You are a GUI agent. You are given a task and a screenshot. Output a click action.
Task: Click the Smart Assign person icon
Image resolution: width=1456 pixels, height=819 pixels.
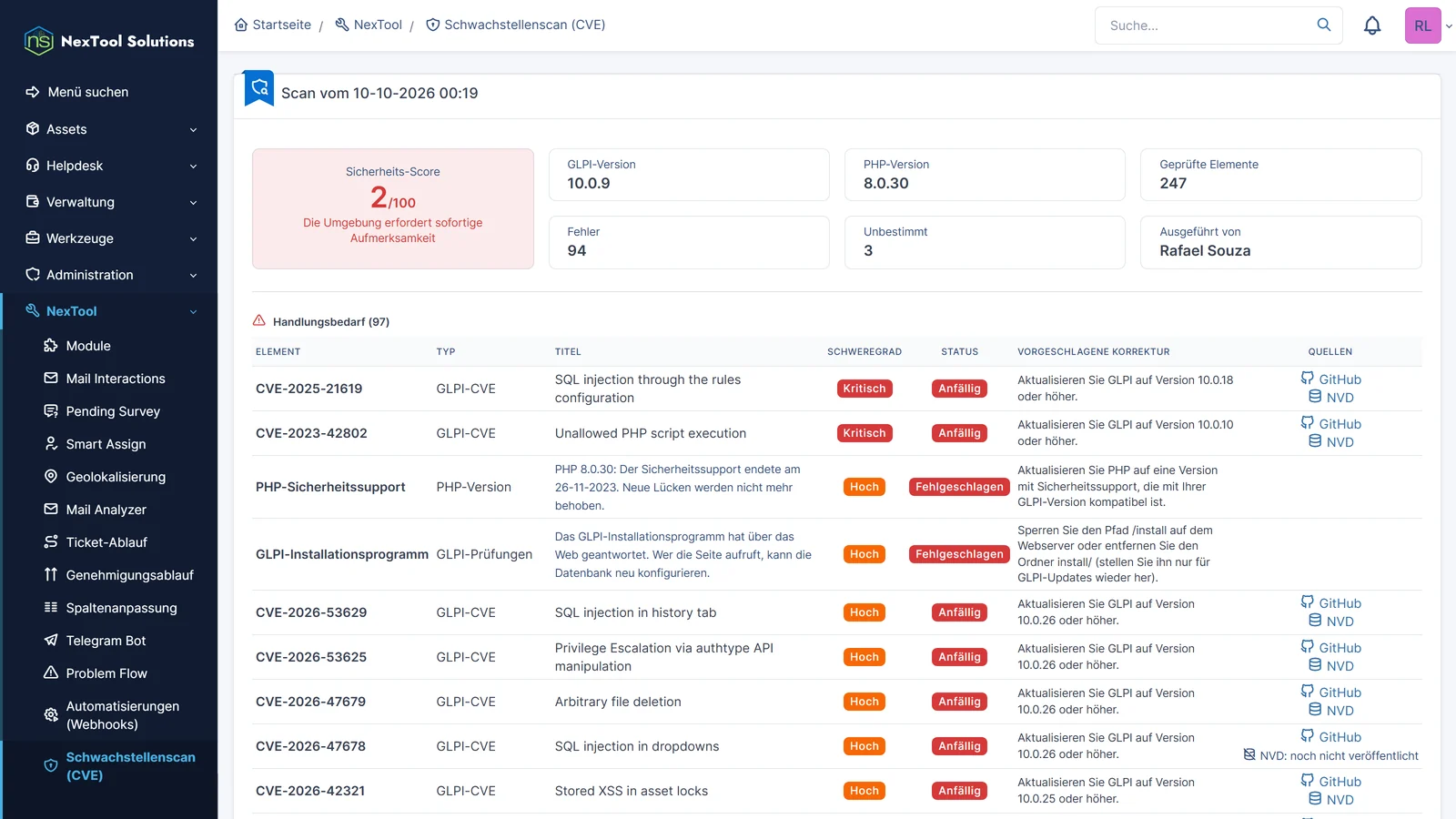click(x=51, y=444)
